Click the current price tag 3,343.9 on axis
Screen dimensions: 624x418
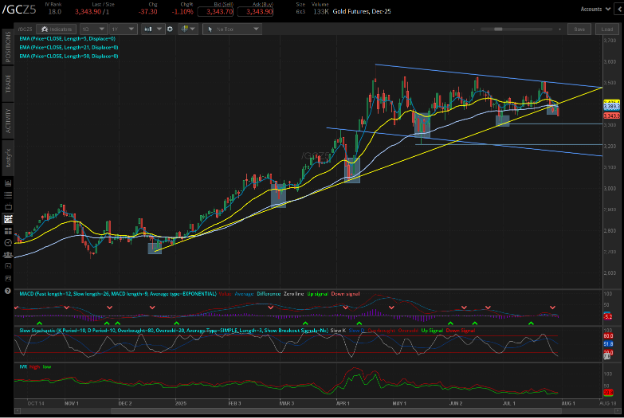[x=611, y=116]
